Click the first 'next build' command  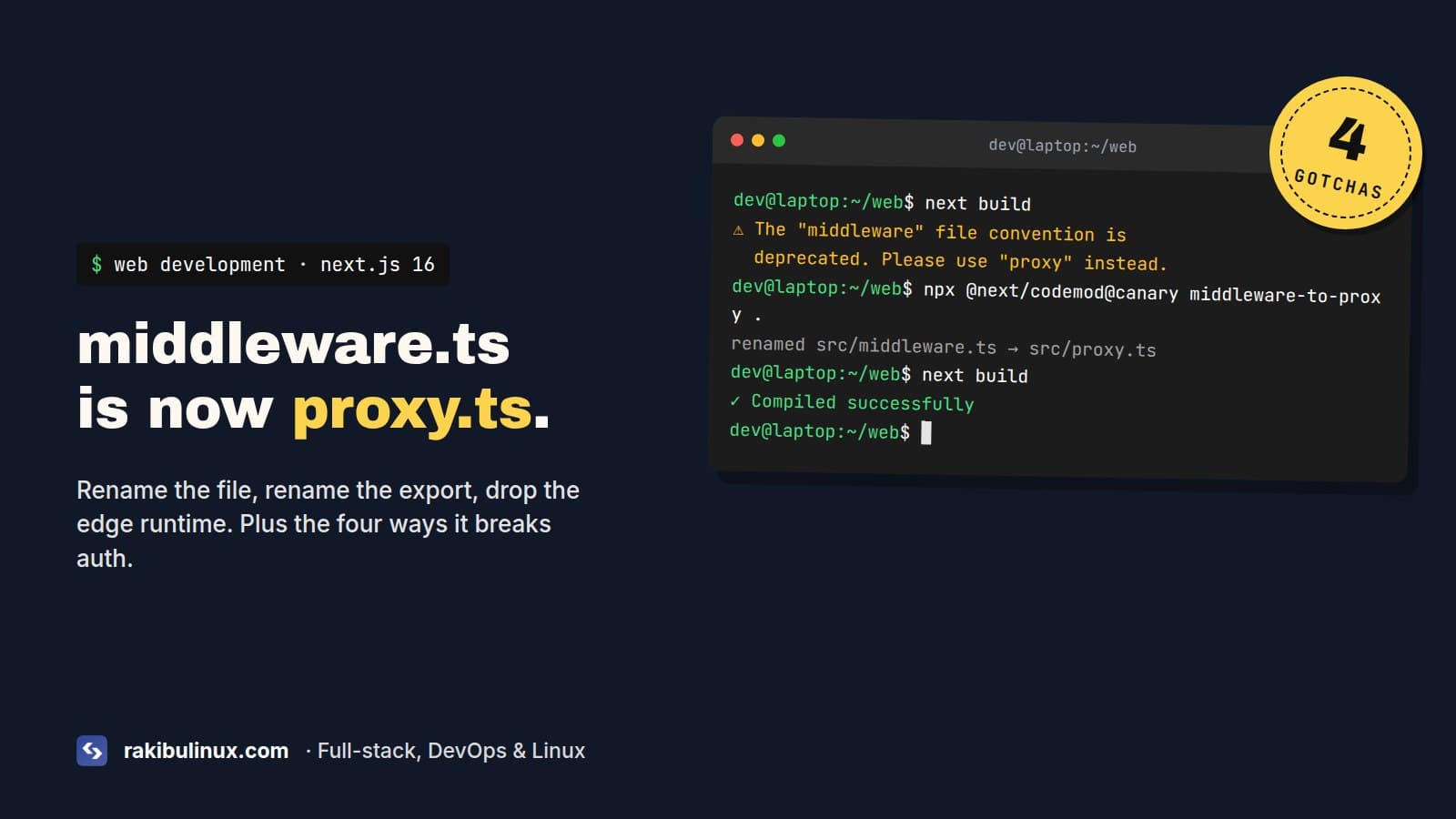pos(978,203)
